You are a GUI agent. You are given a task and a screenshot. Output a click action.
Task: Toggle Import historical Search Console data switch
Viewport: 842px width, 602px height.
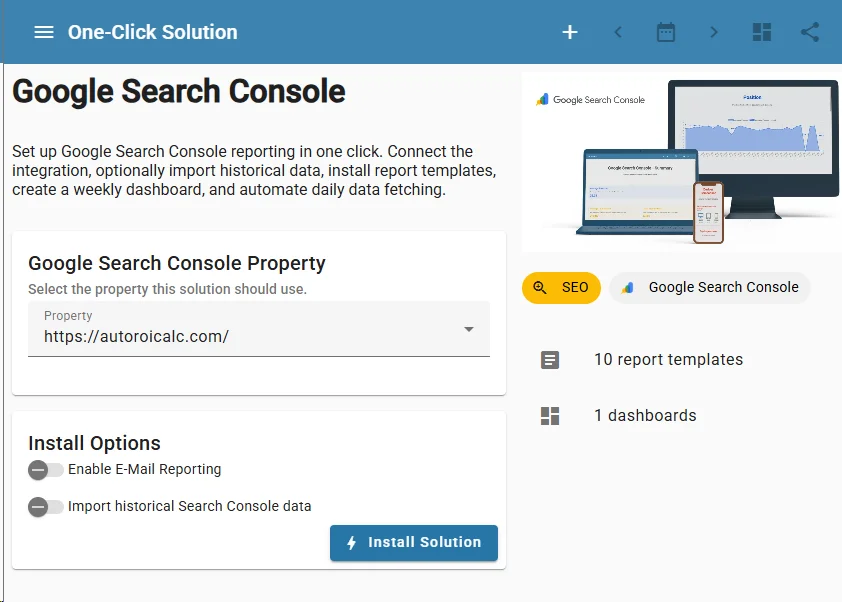click(x=46, y=506)
